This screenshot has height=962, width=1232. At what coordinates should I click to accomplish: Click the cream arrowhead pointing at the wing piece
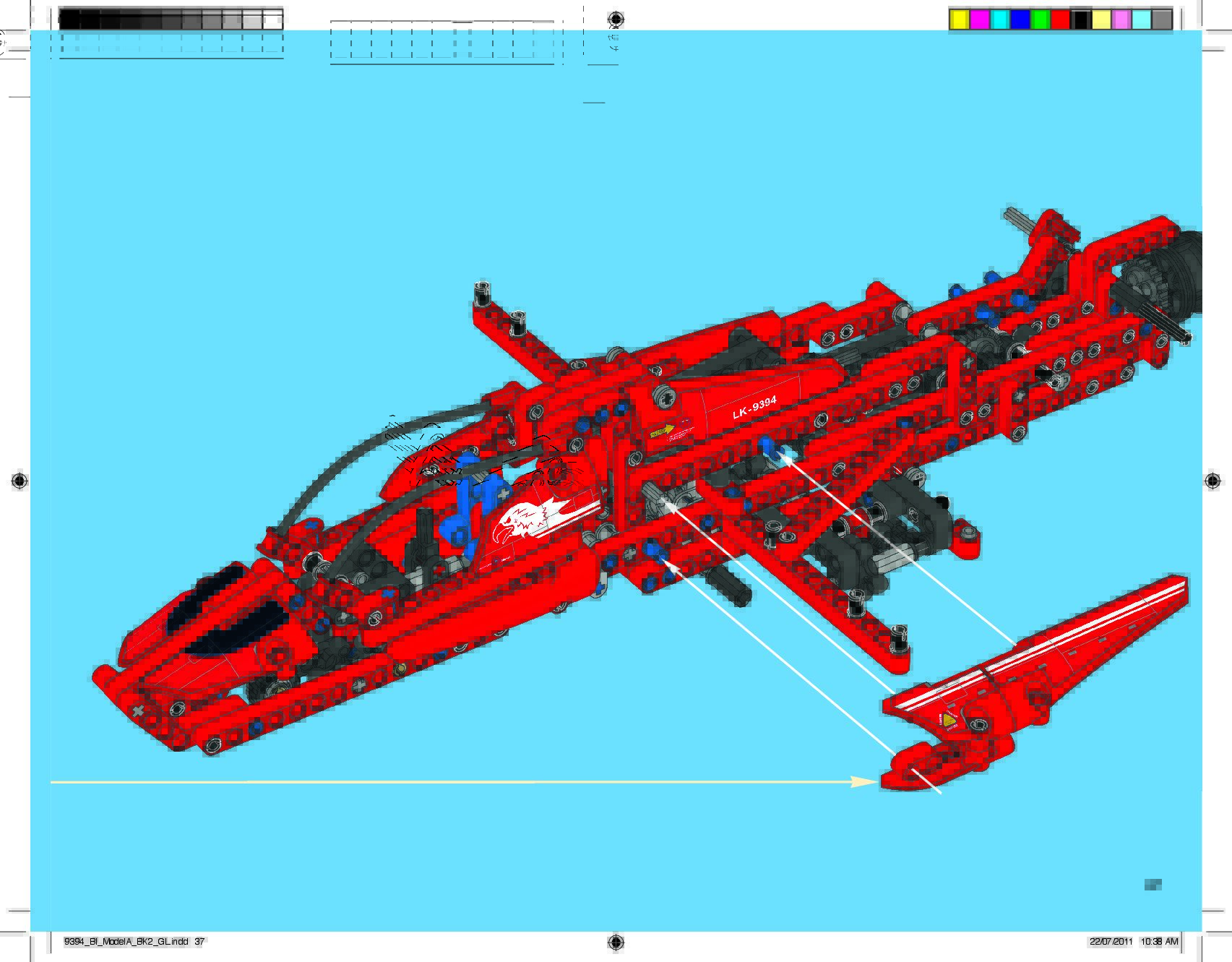[864, 782]
